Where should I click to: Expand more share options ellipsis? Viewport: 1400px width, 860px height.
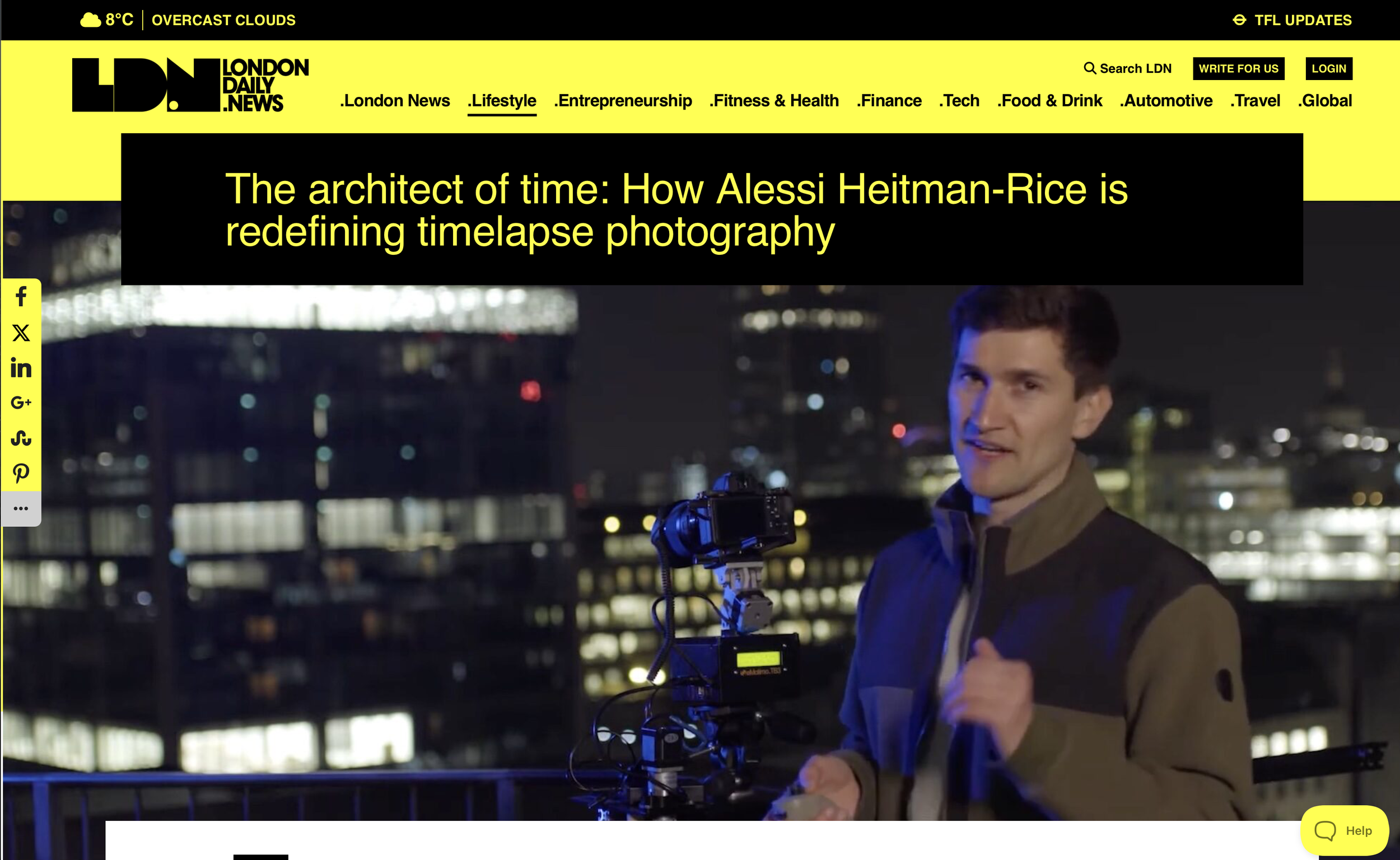pyautogui.click(x=21, y=508)
